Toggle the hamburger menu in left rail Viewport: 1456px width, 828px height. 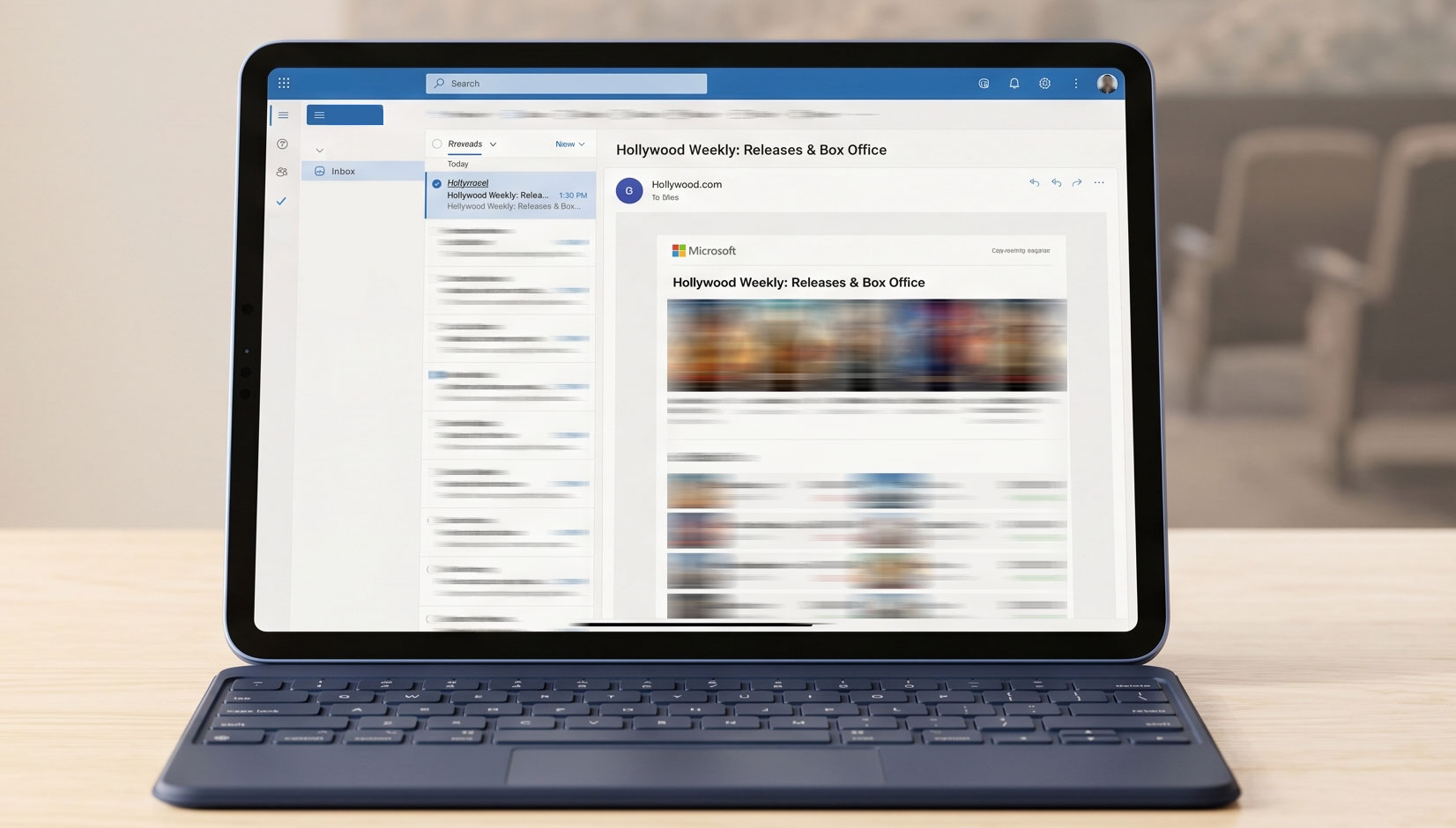point(283,115)
